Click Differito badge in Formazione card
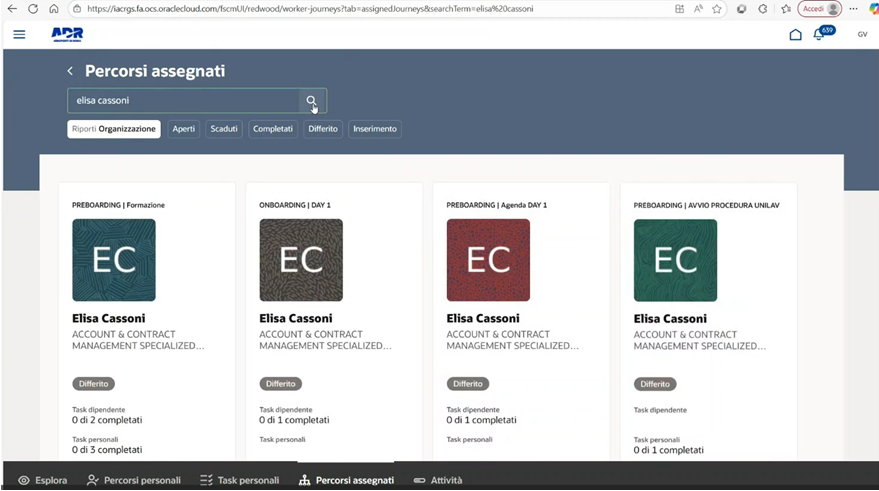879x491 pixels. click(x=94, y=384)
